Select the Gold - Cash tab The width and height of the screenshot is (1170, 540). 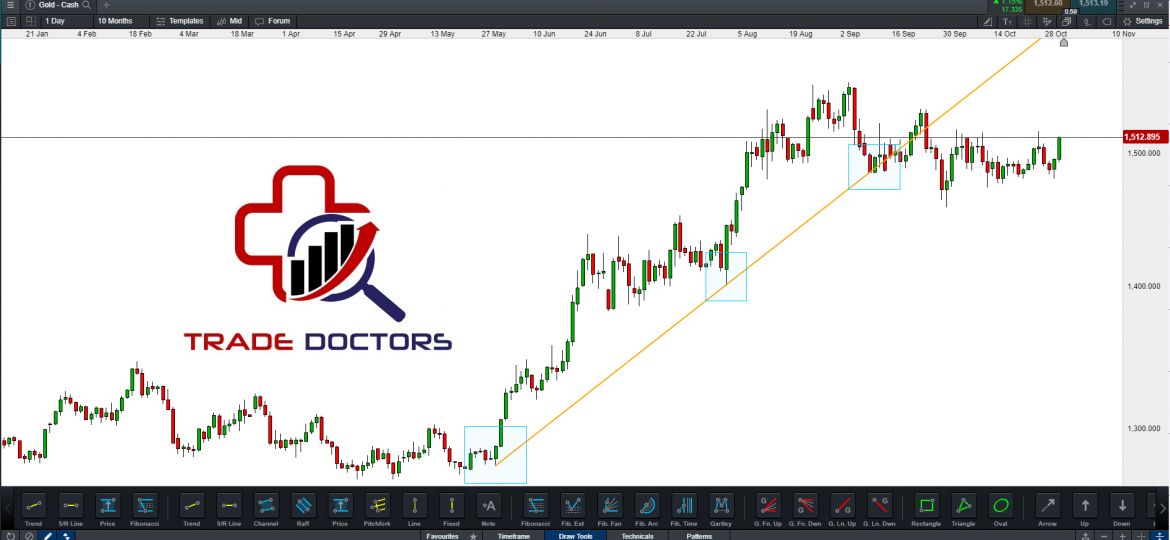coord(58,5)
